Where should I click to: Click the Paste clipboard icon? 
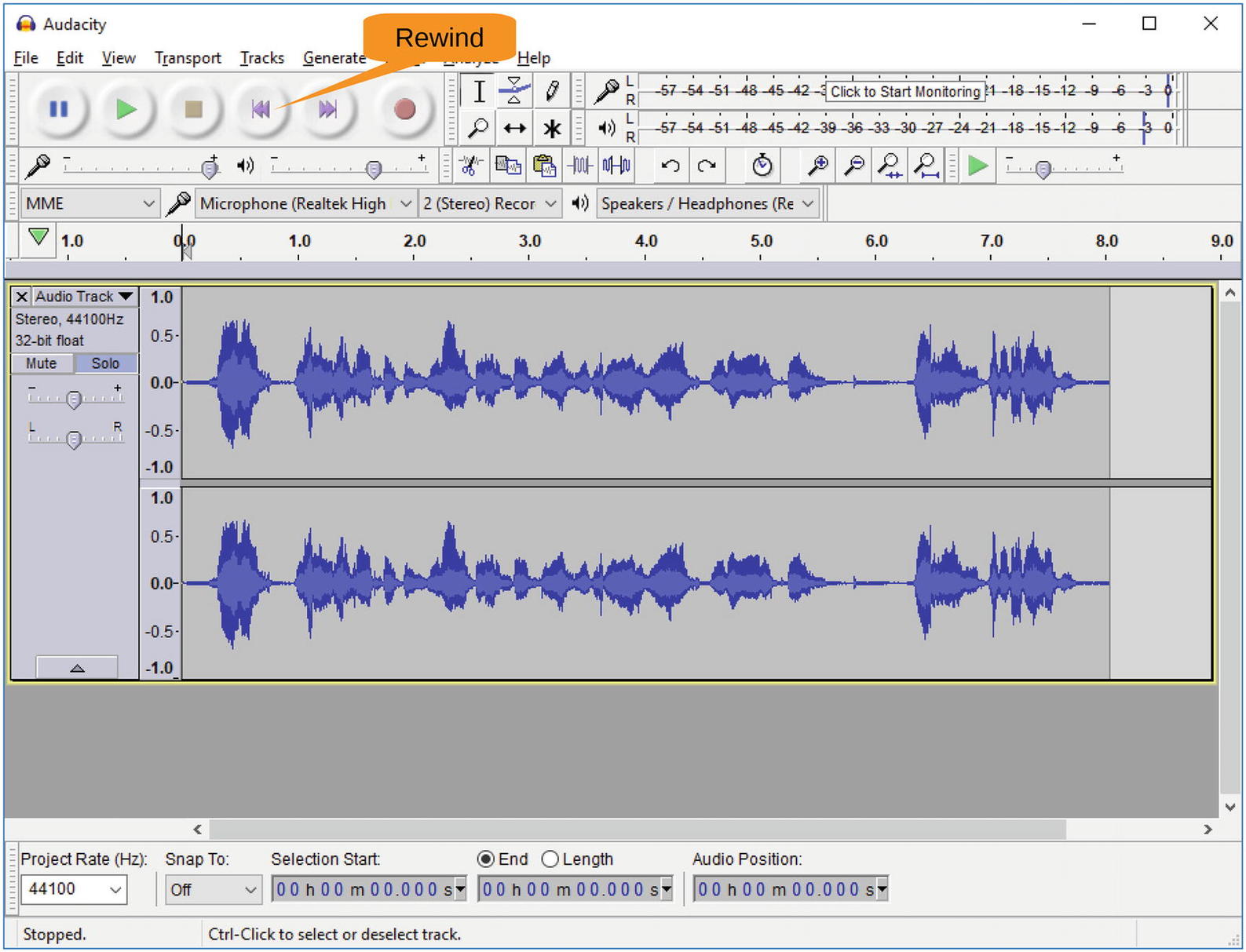[x=544, y=166]
